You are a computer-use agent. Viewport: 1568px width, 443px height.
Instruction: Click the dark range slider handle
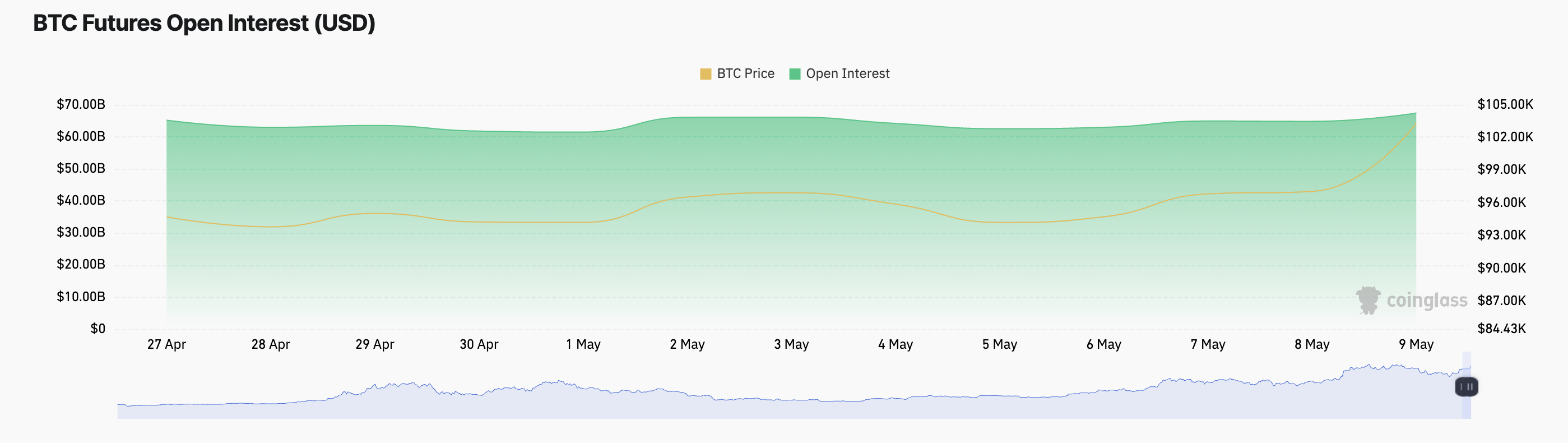pyautogui.click(x=1467, y=387)
